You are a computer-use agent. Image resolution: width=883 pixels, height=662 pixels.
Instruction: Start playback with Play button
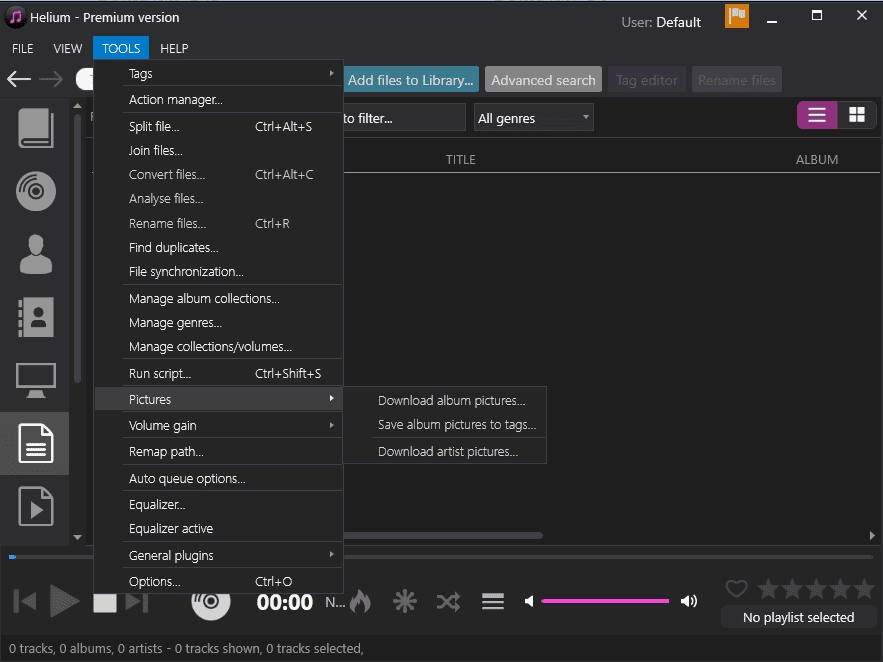64,601
